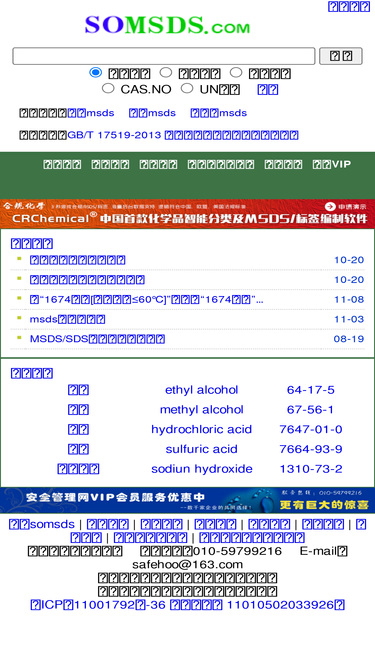The height and width of the screenshot is (667, 375).
Task: Click CAS number 1310-73-2
Action: [311, 469]
